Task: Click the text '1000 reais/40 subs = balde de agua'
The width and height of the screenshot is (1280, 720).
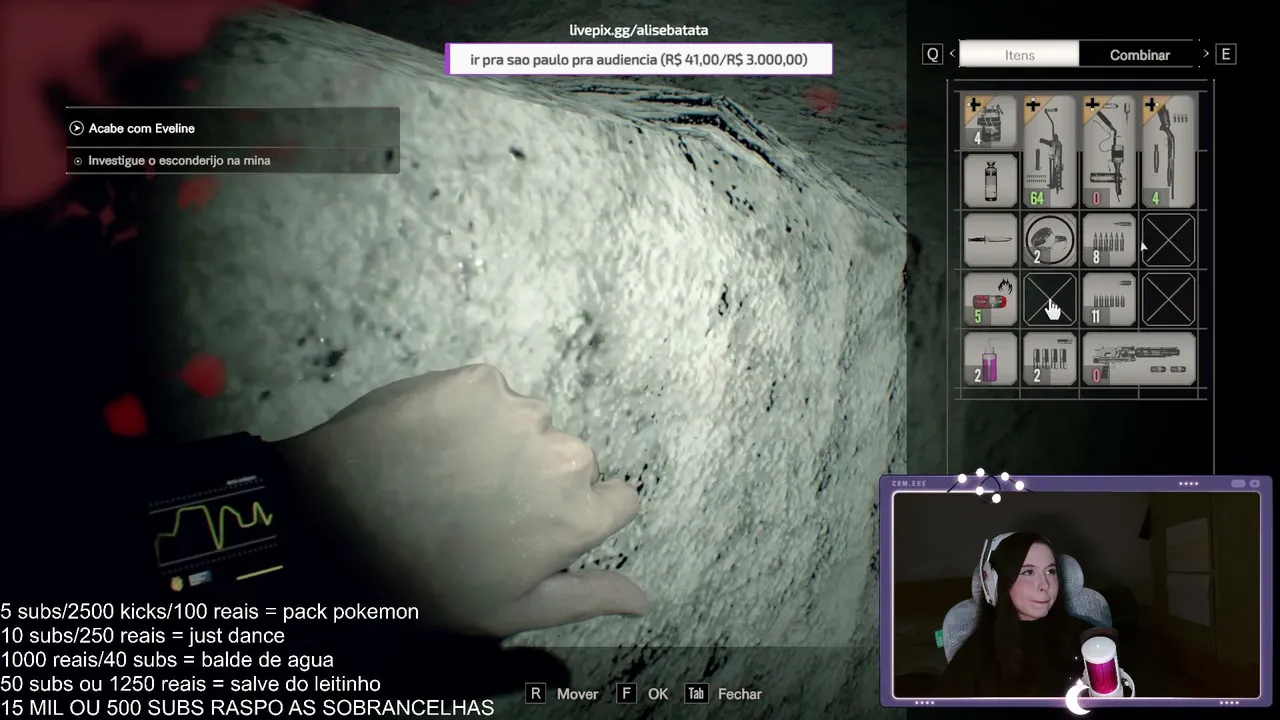Action: (x=167, y=660)
